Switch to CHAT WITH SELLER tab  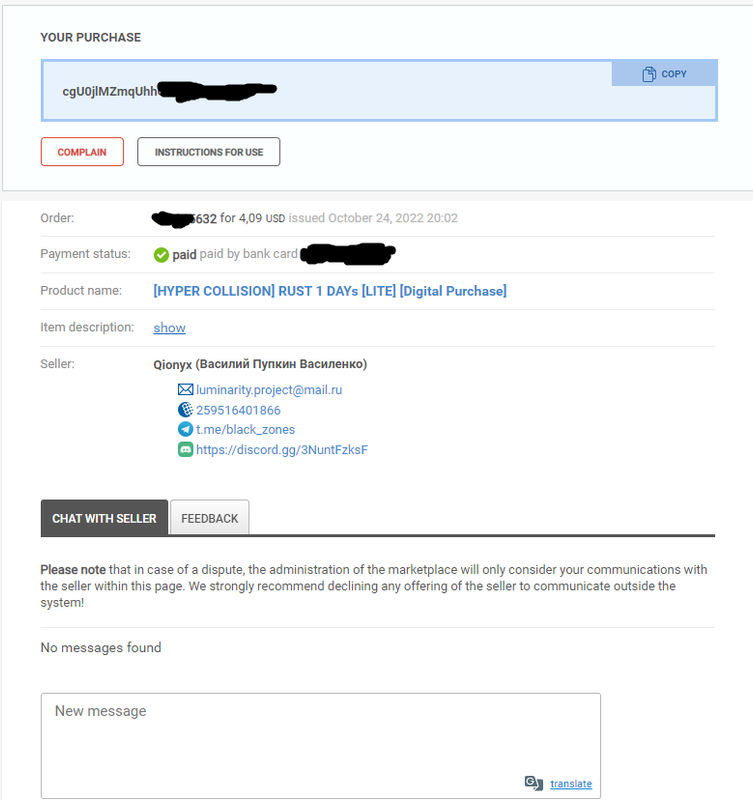click(104, 518)
